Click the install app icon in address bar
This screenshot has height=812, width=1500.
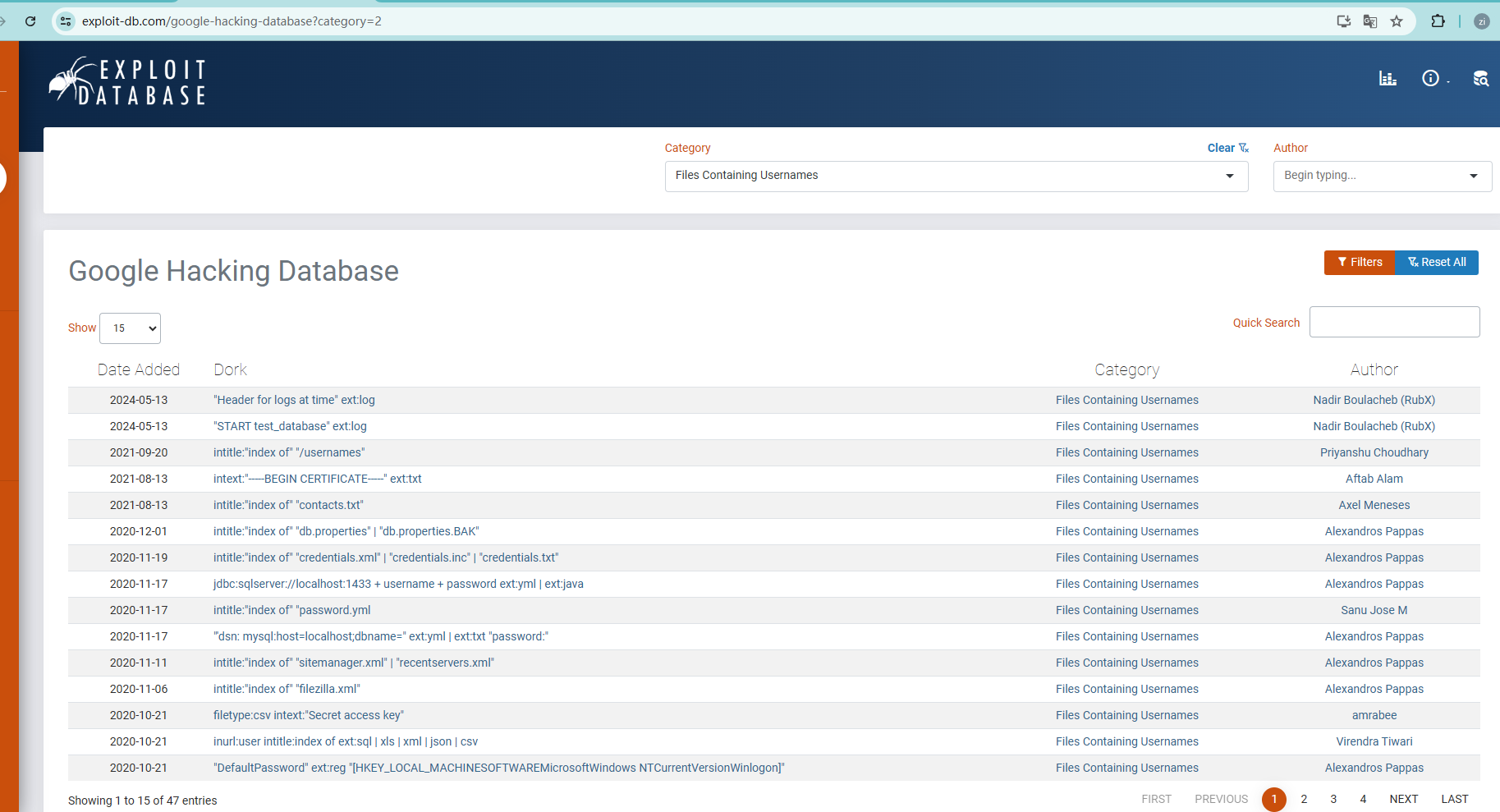coord(1343,21)
